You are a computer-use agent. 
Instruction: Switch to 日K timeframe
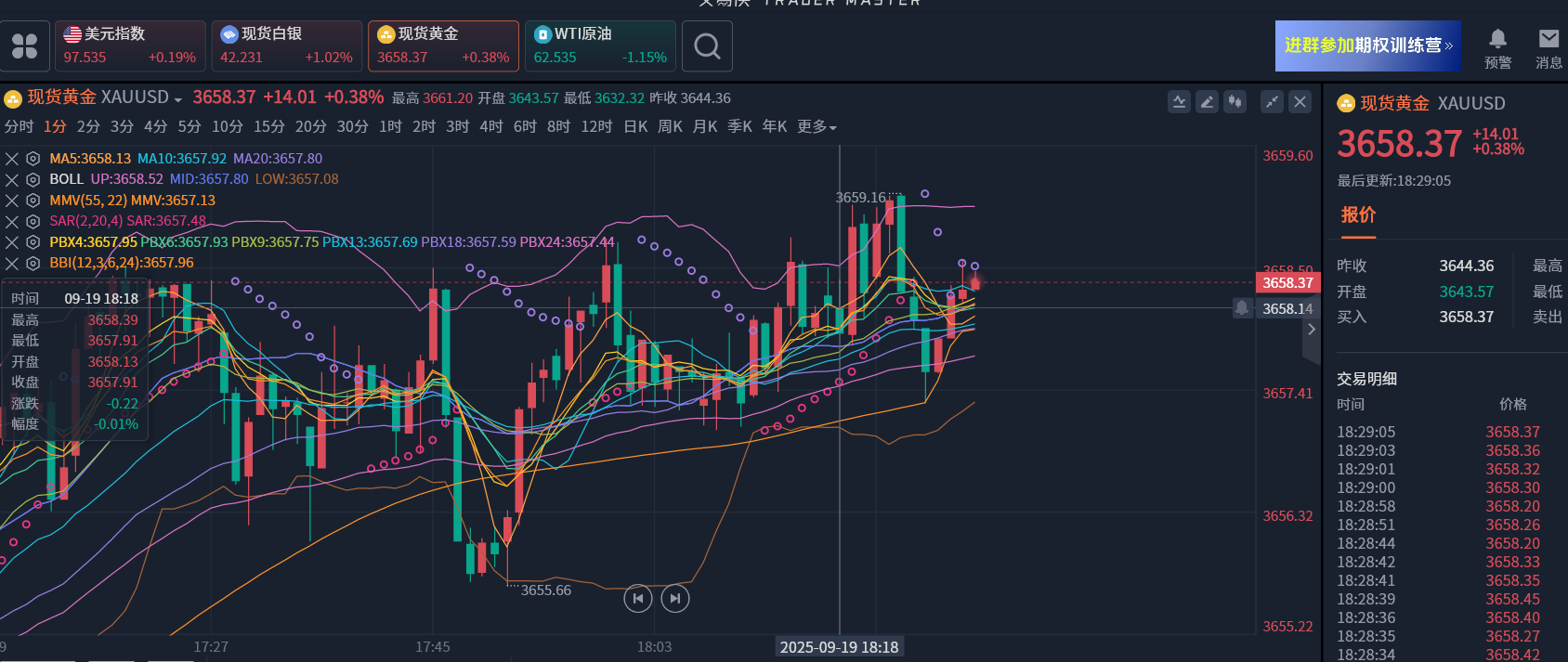(x=635, y=126)
